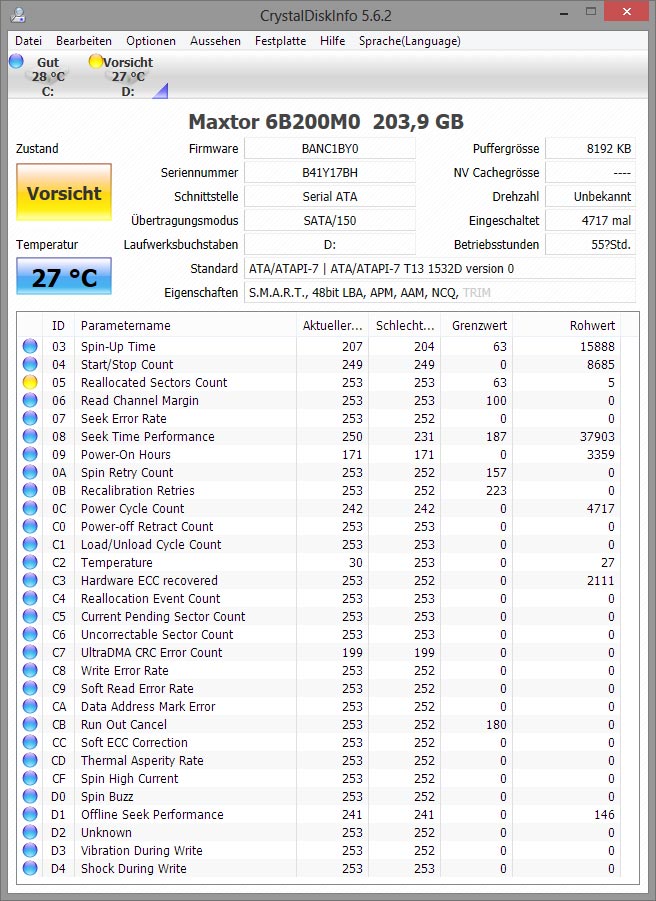This screenshot has width=656, height=901.
Task: Click the Eigenschaften field with S.M.A.R.T.
Action: (440, 292)
